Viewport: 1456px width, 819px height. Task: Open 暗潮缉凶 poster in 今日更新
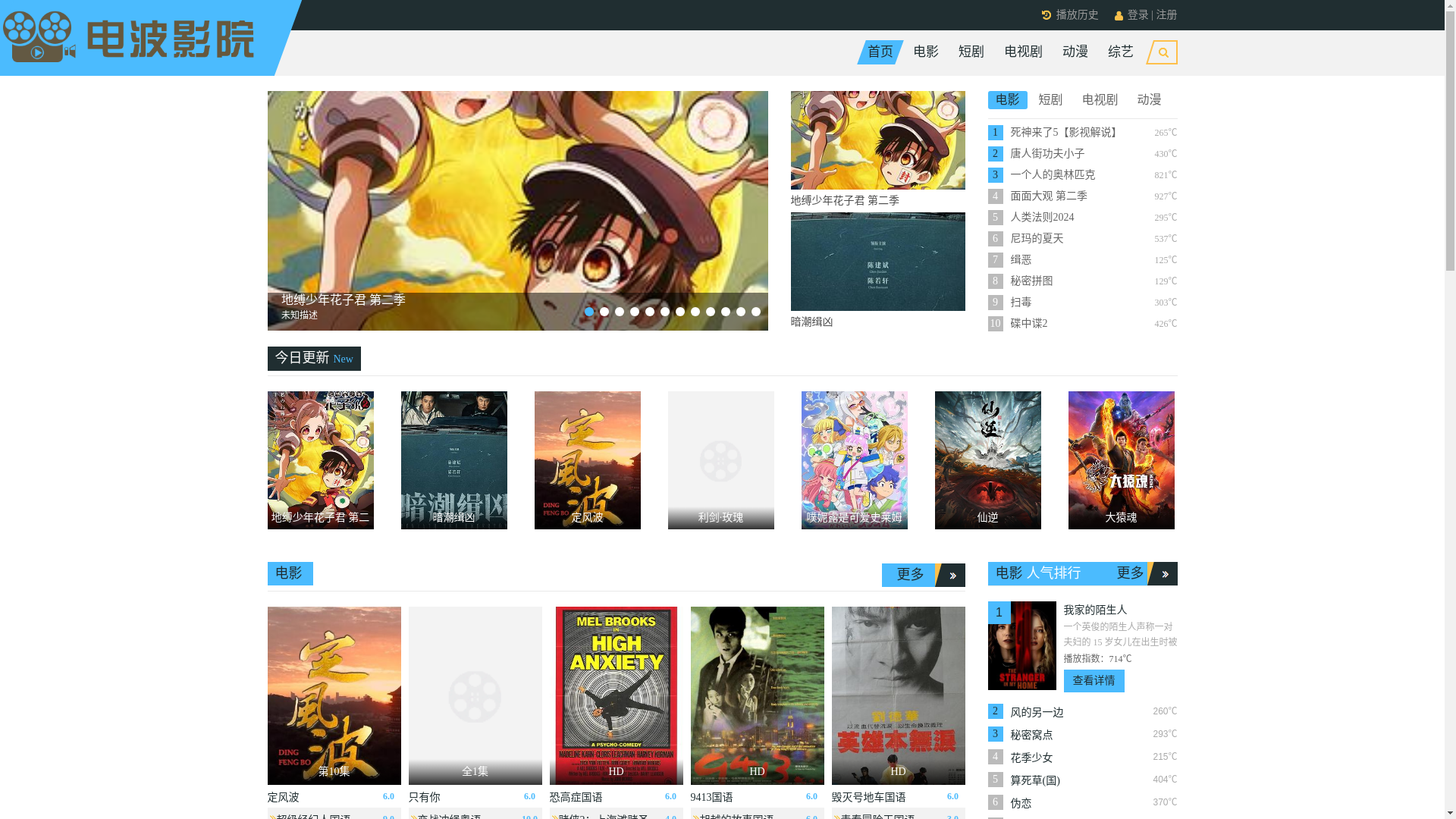454,460
